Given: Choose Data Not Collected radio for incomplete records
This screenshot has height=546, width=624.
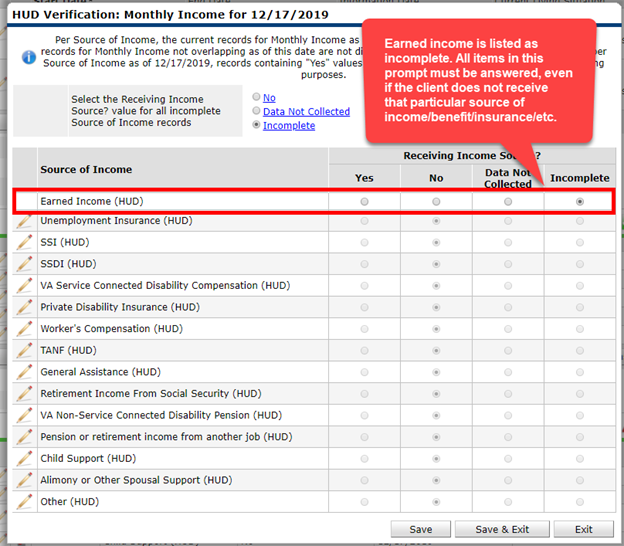Looking at the screenshot, I should point(256,111).
